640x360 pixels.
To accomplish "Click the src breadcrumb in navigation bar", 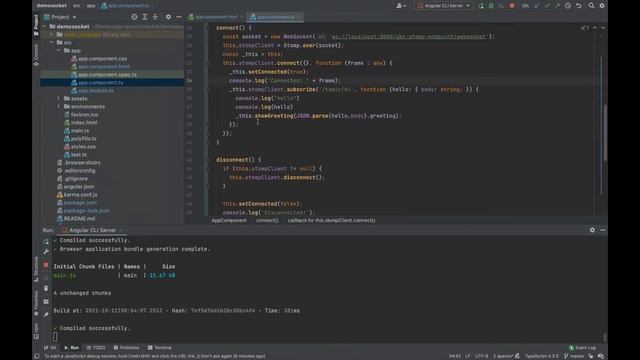I will (x=76, y=6).
